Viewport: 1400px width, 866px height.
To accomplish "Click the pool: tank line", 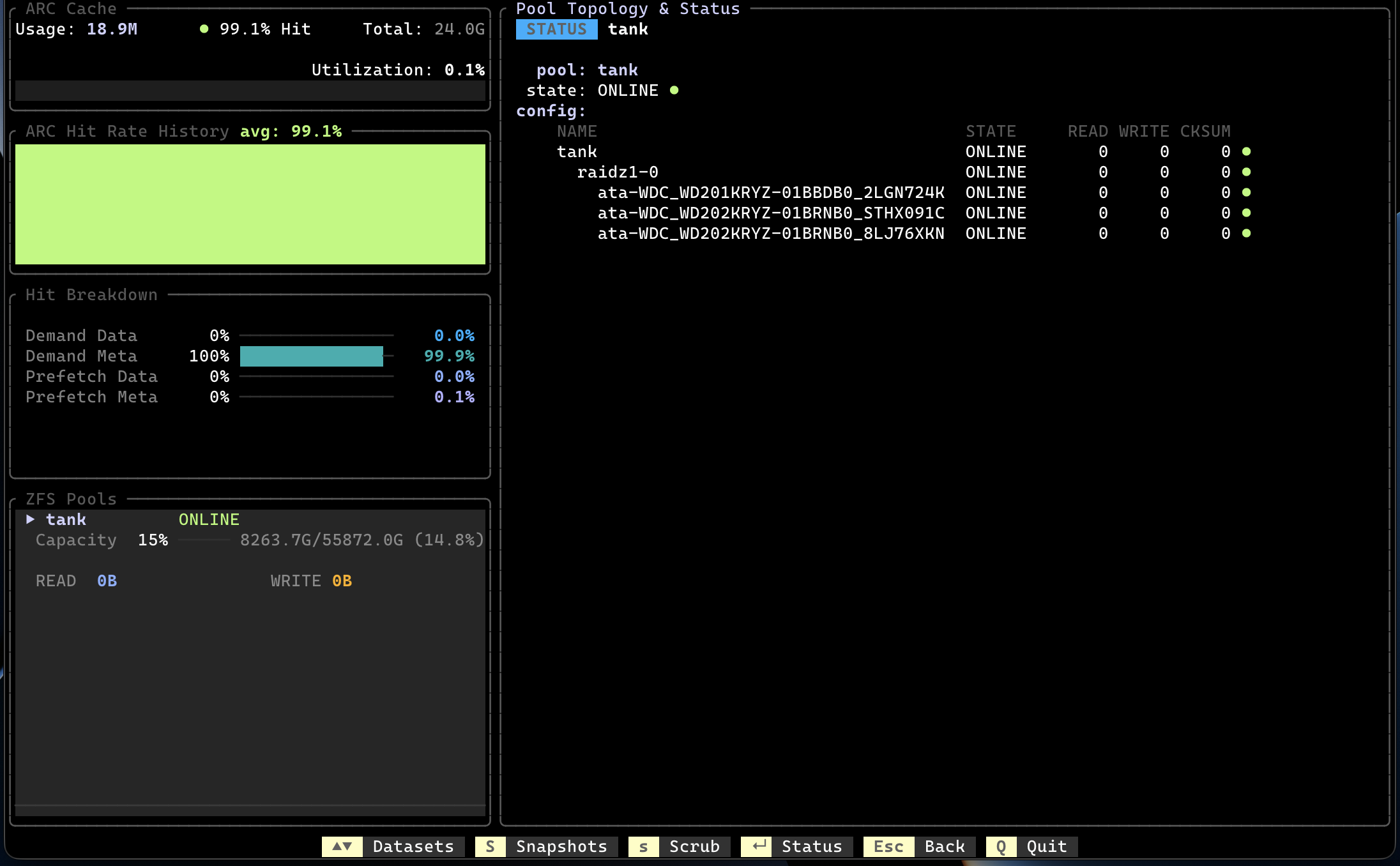I will point(587,70).
